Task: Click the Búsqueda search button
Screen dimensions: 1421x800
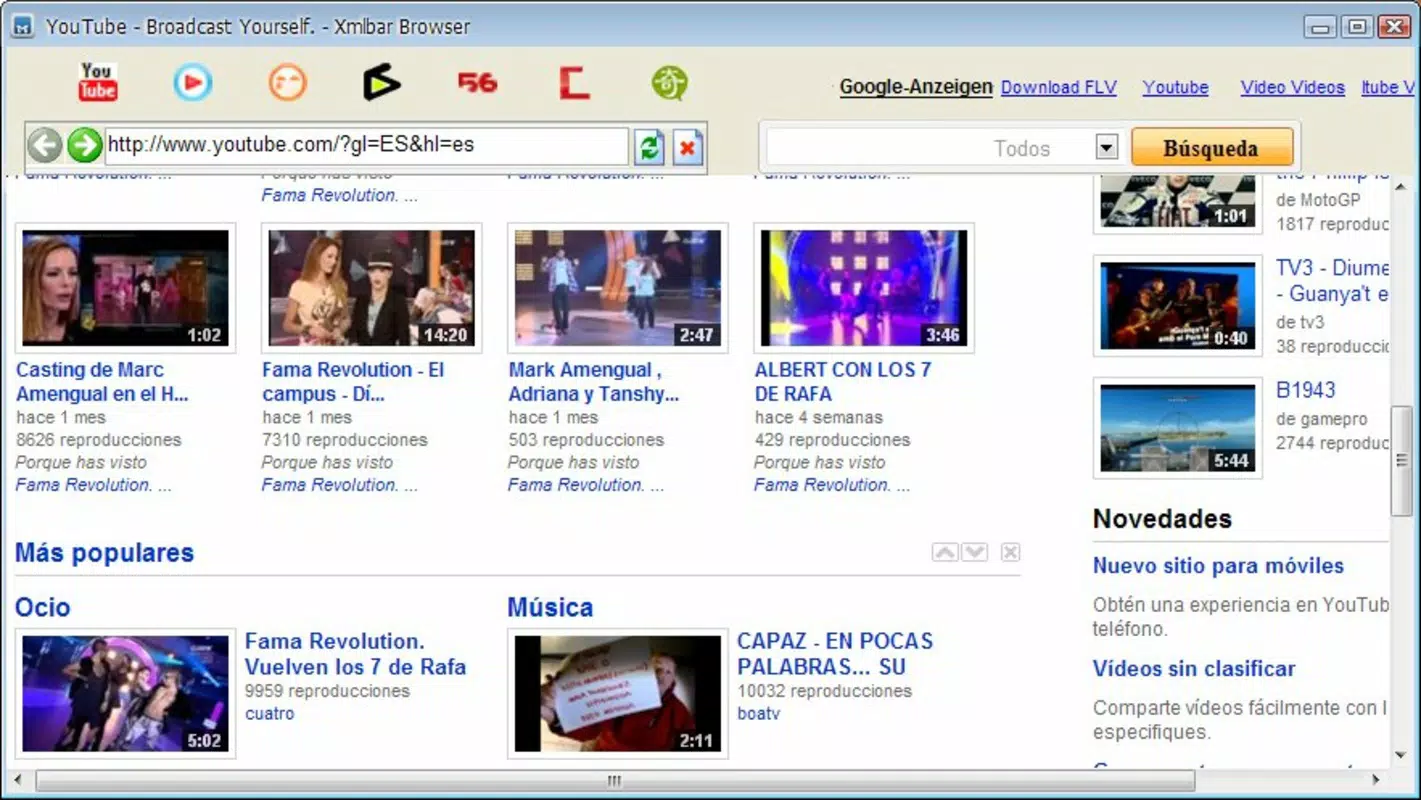Action: click(x=1212, y=148)
